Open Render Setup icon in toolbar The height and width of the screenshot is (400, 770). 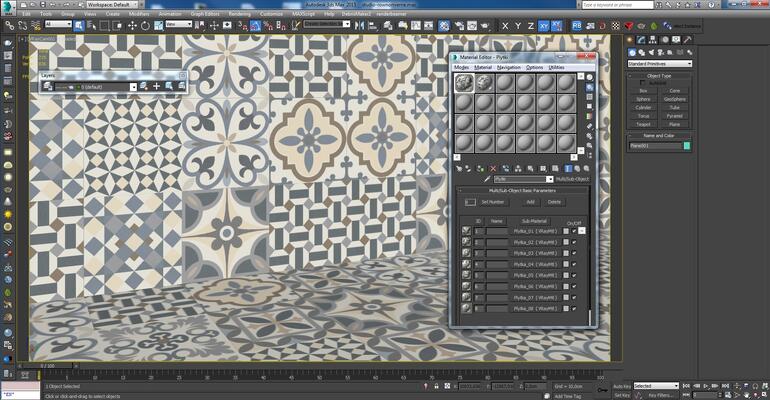coord(459,26)
